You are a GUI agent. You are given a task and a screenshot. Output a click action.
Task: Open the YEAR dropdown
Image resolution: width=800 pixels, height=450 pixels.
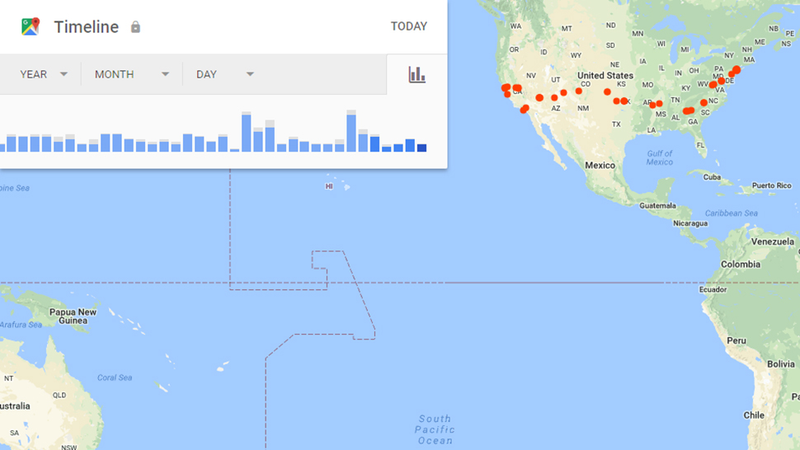tap(43, 74)
